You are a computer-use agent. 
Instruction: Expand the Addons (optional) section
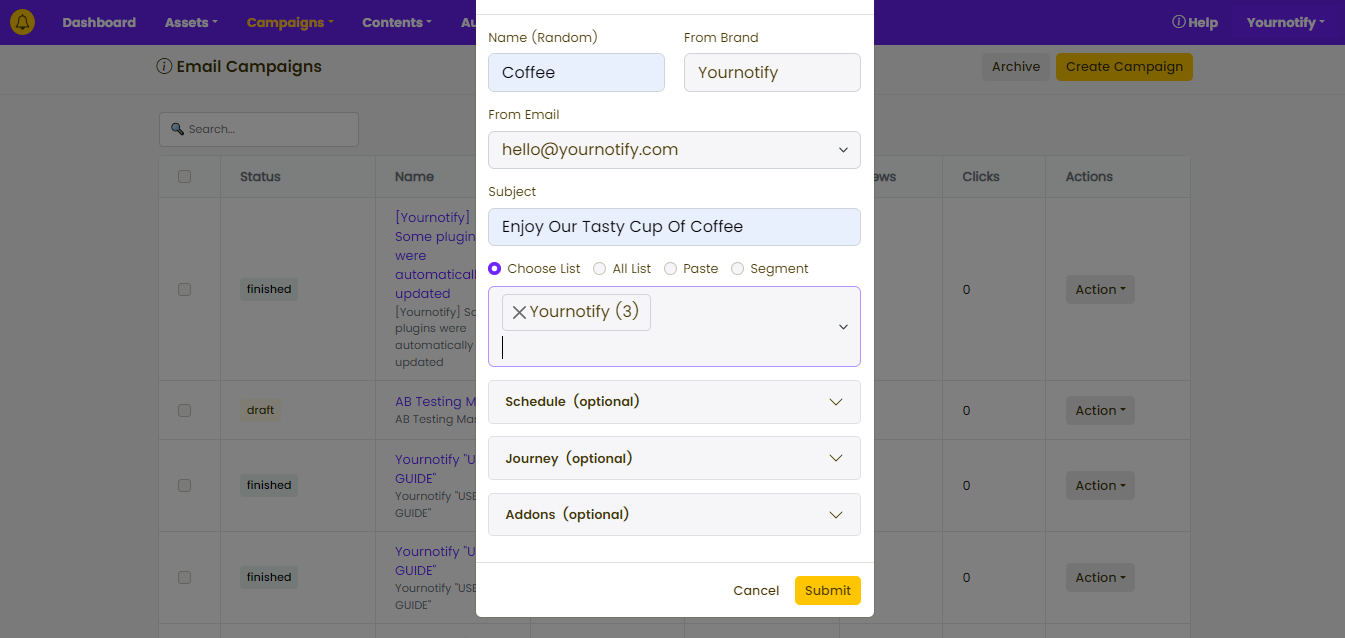(674, 514)
